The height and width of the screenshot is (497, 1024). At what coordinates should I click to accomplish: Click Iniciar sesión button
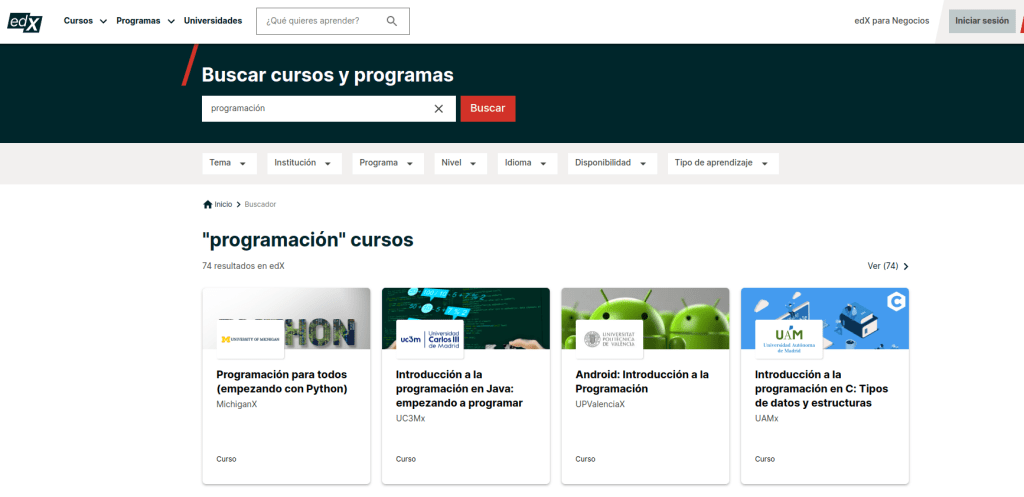coord(982,21)
